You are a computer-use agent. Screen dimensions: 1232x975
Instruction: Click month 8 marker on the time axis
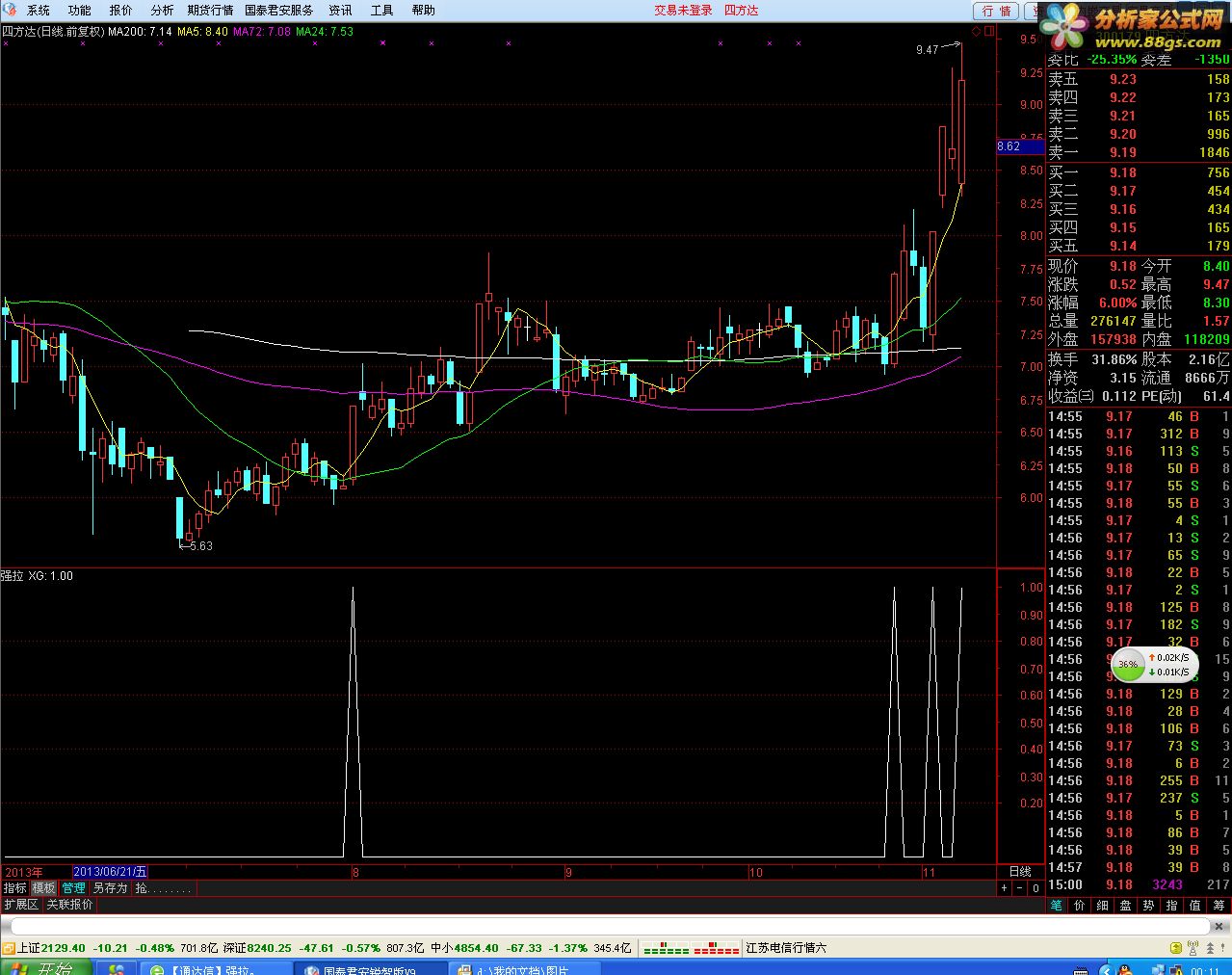tap(355, 873)
